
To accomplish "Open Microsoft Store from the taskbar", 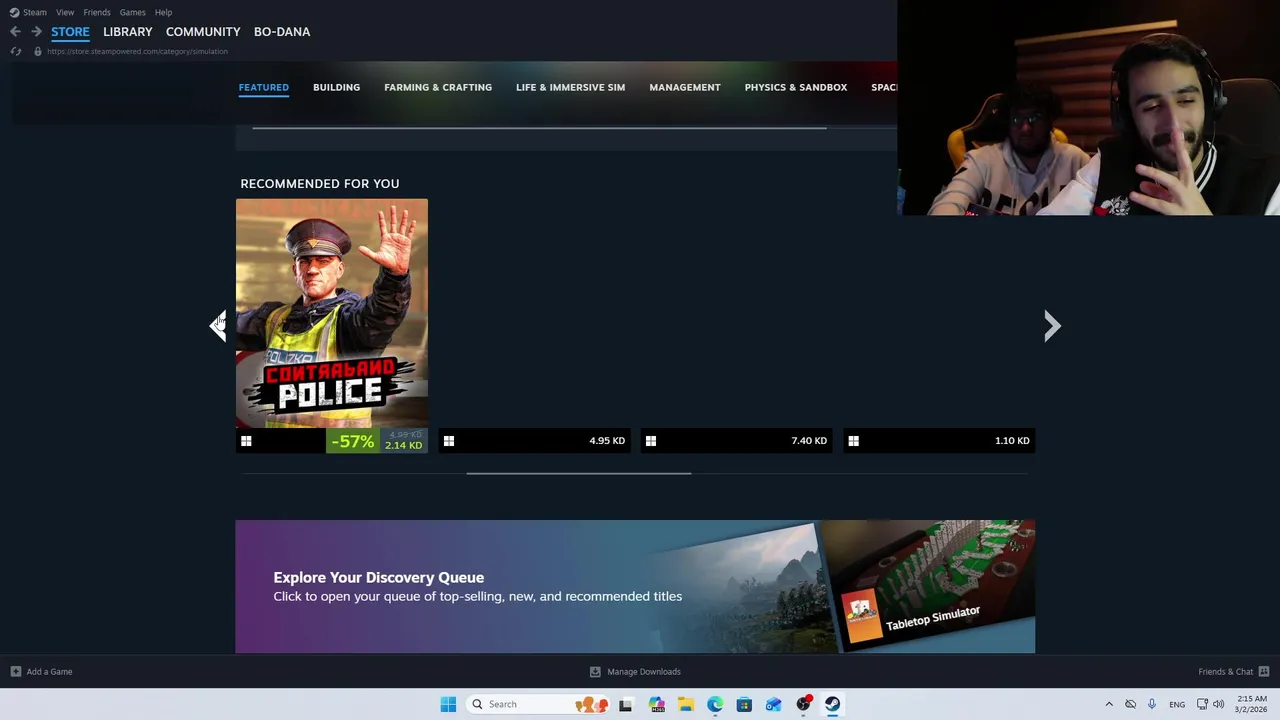I will pos(744,704).
